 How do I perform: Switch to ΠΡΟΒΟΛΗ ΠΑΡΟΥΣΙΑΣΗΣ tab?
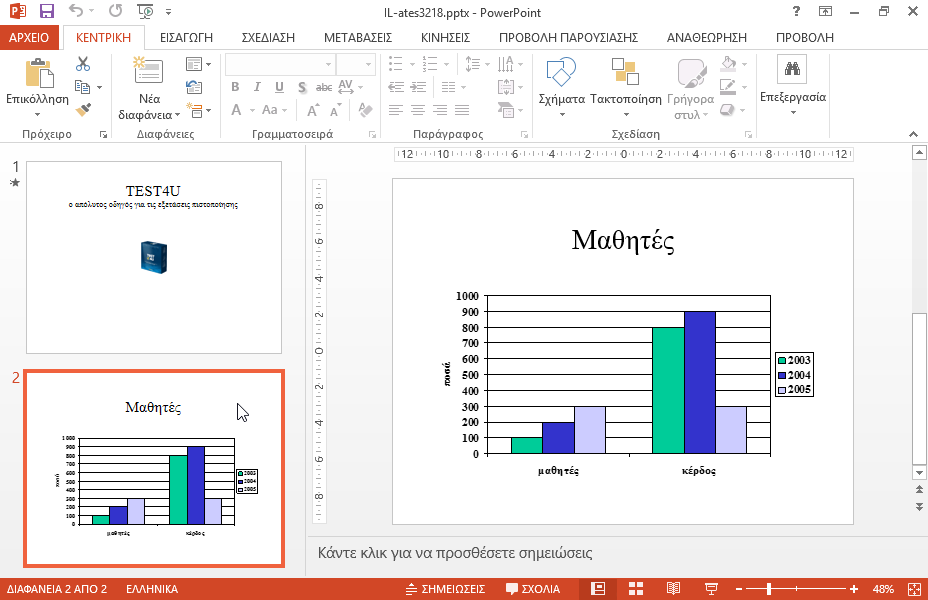pyautogui.click(x=568, y=37)
